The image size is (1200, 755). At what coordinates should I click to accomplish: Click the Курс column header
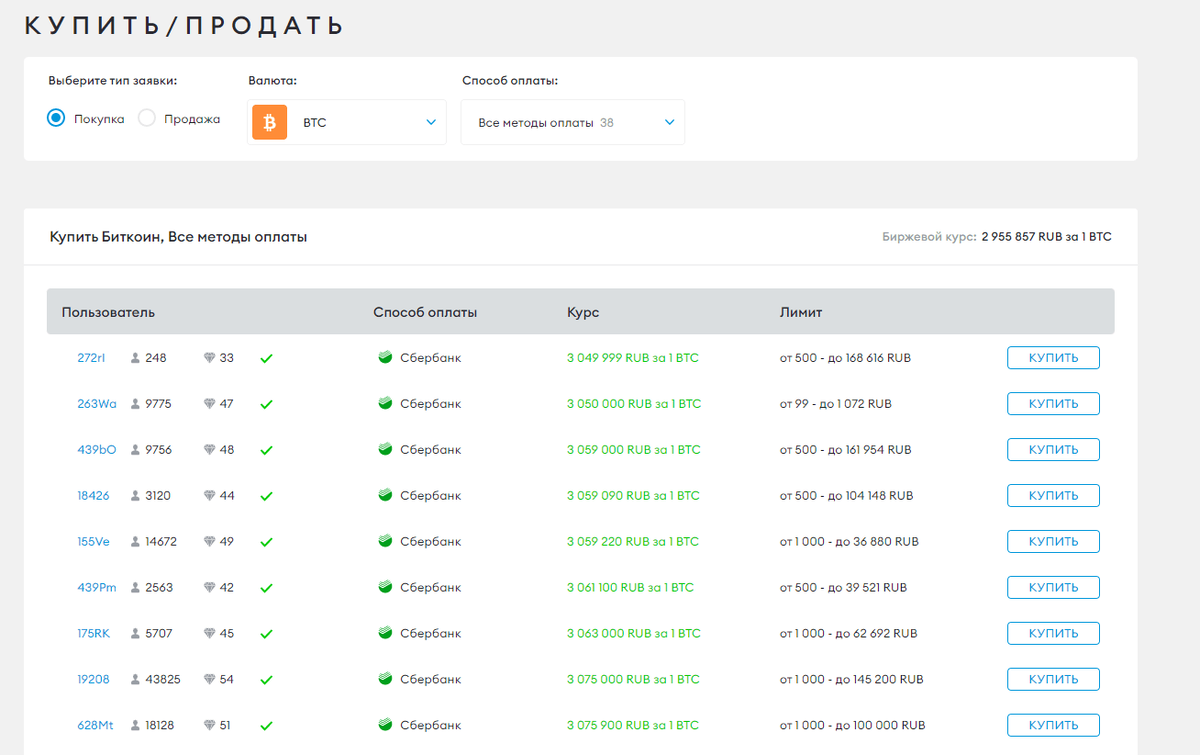pyautogui.click(x=583, y=312)
